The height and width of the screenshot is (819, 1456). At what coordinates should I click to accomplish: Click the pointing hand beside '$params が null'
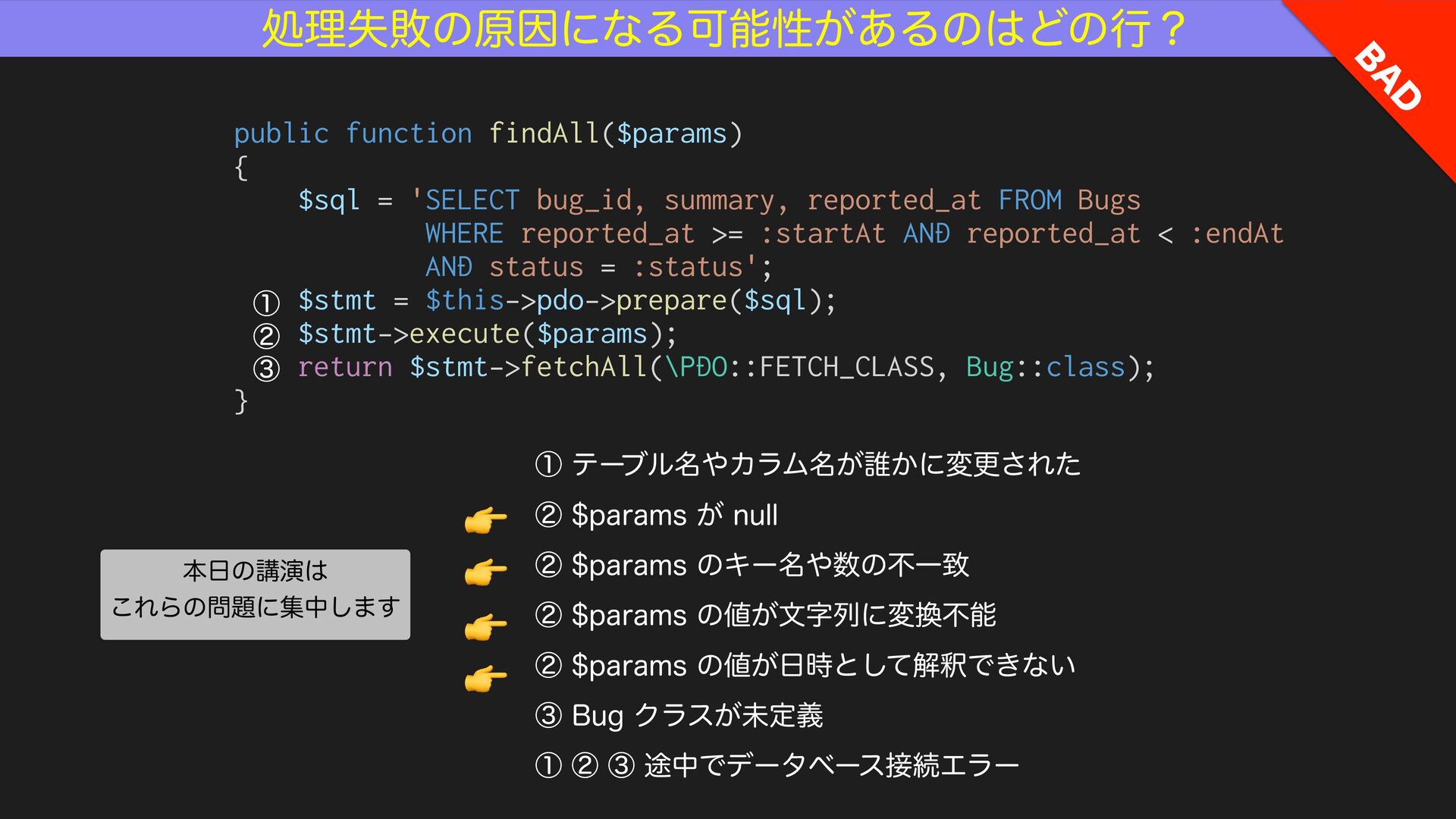coord(485,520)
